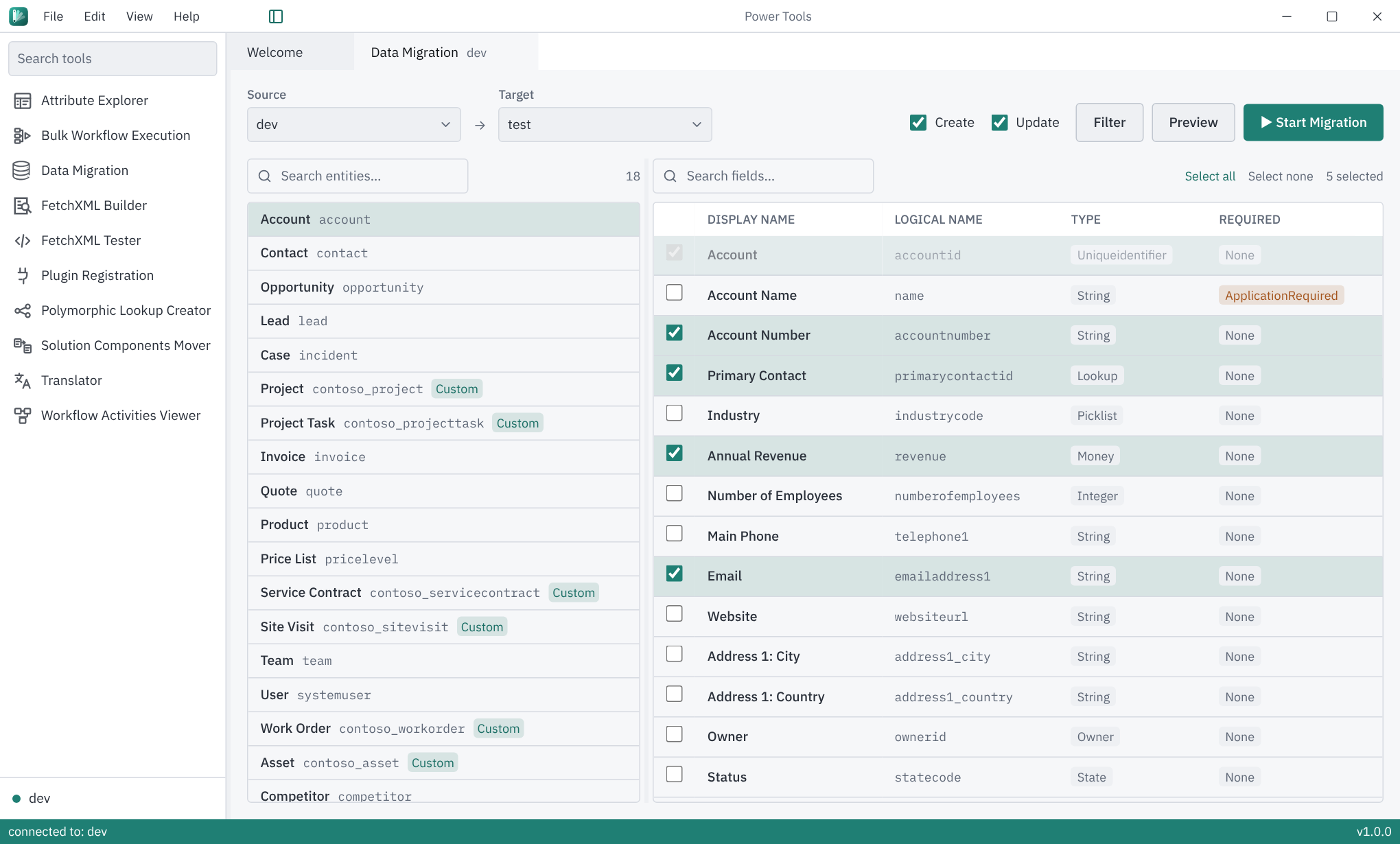Click the Data Migration database icon

pos(22,171)
